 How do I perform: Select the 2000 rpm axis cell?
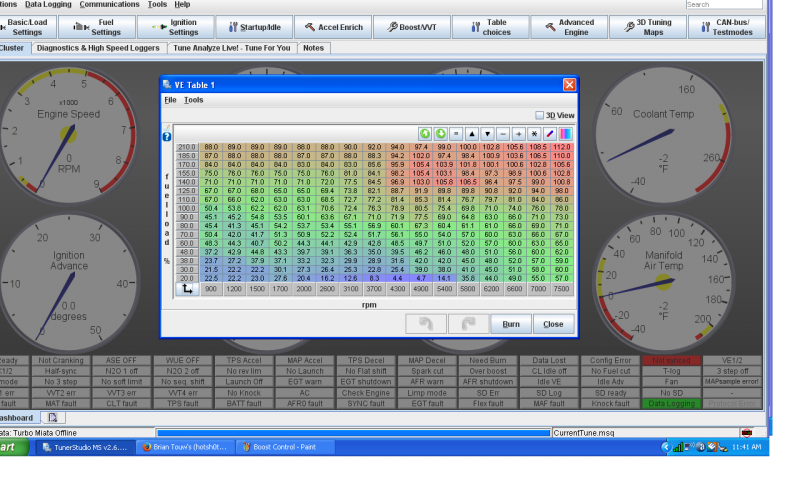click(303, 288)
